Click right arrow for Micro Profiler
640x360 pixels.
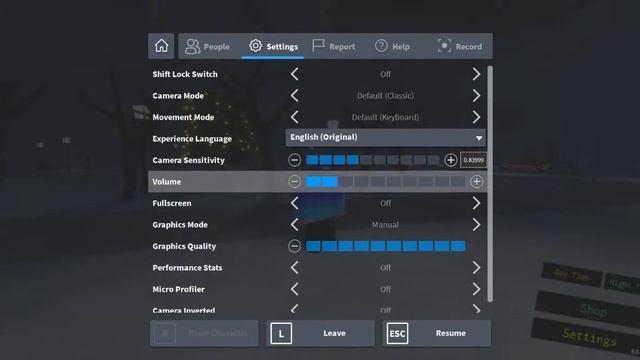[x=476, y=289]
